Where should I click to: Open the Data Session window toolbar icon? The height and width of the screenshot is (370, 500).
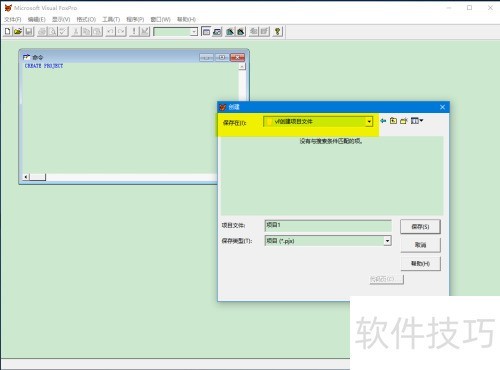217,32
